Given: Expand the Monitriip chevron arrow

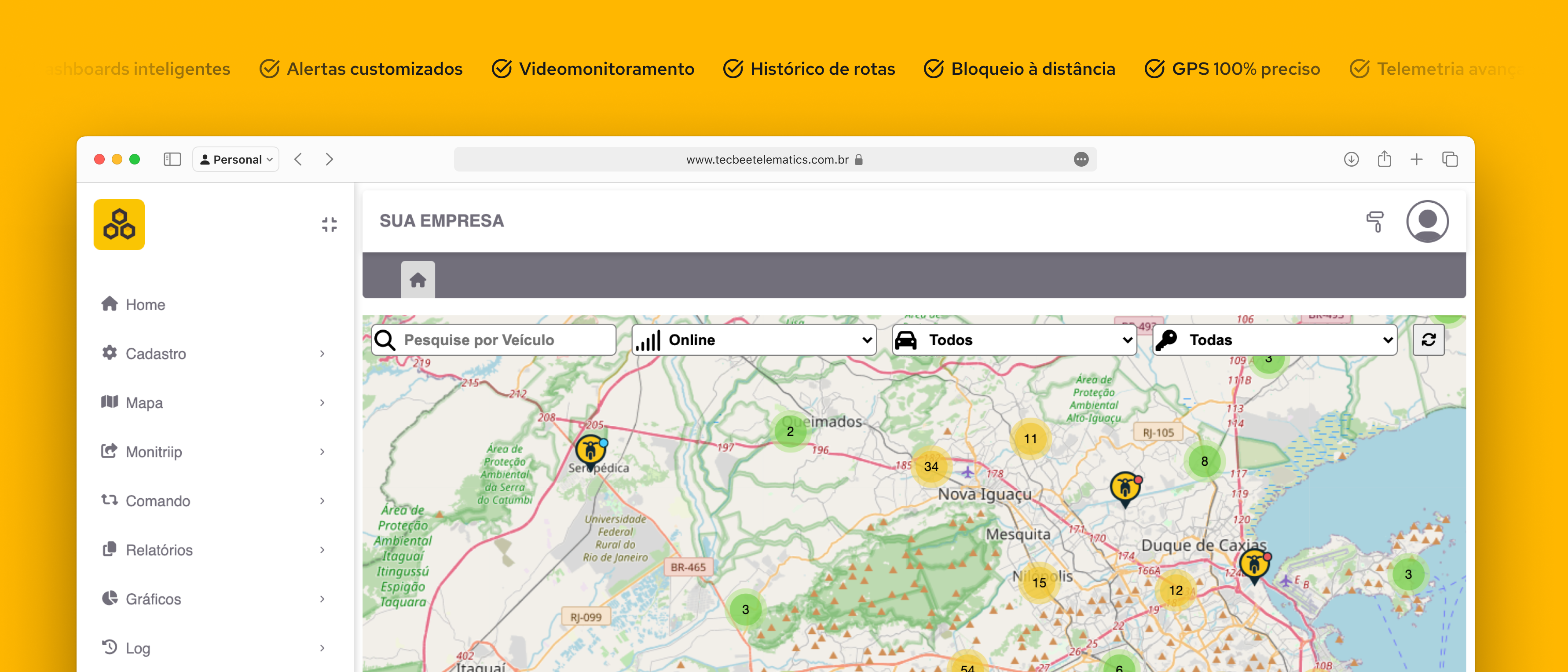Looking at the screenshot, I should tap(322, 452).
